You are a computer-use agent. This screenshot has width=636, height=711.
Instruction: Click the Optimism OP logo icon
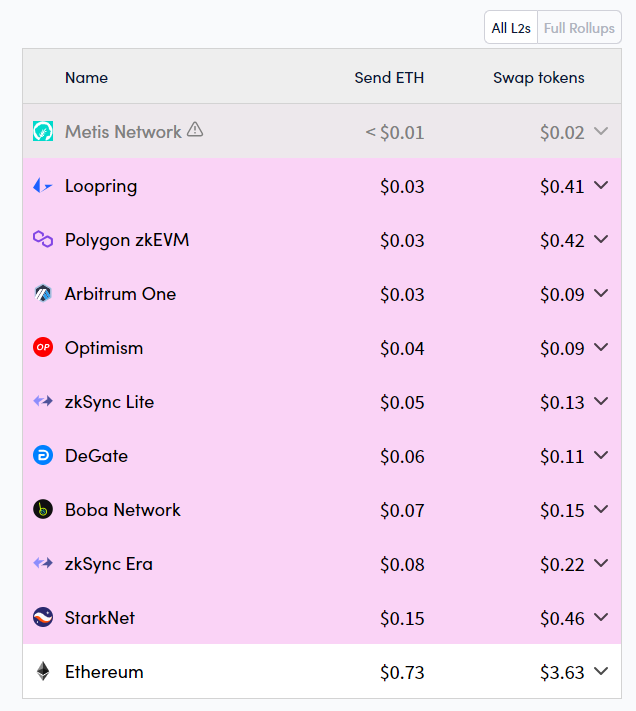43,347
